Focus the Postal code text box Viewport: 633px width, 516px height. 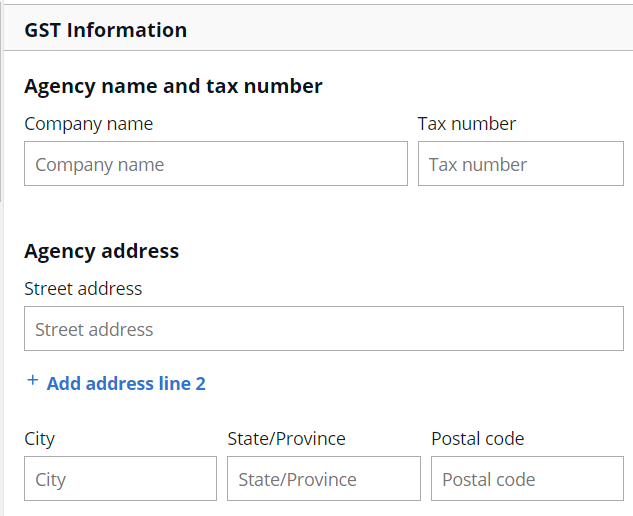527,479
